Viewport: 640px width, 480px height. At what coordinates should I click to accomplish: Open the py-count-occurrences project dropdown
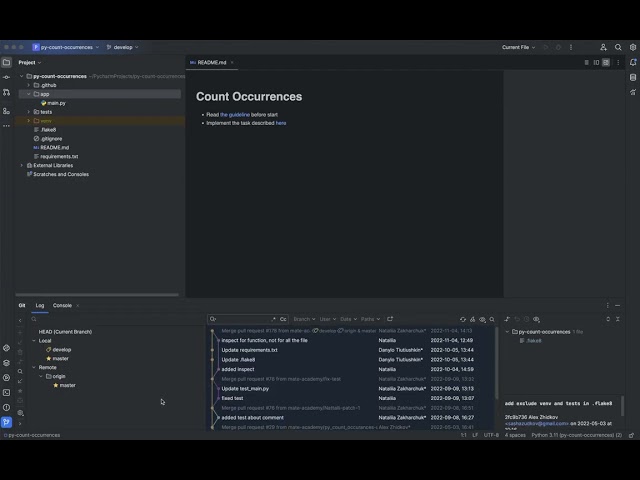66,47
